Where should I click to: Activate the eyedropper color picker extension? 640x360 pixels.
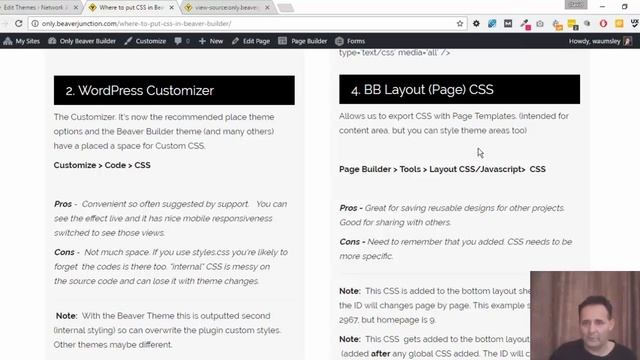(x=525, y=24)
